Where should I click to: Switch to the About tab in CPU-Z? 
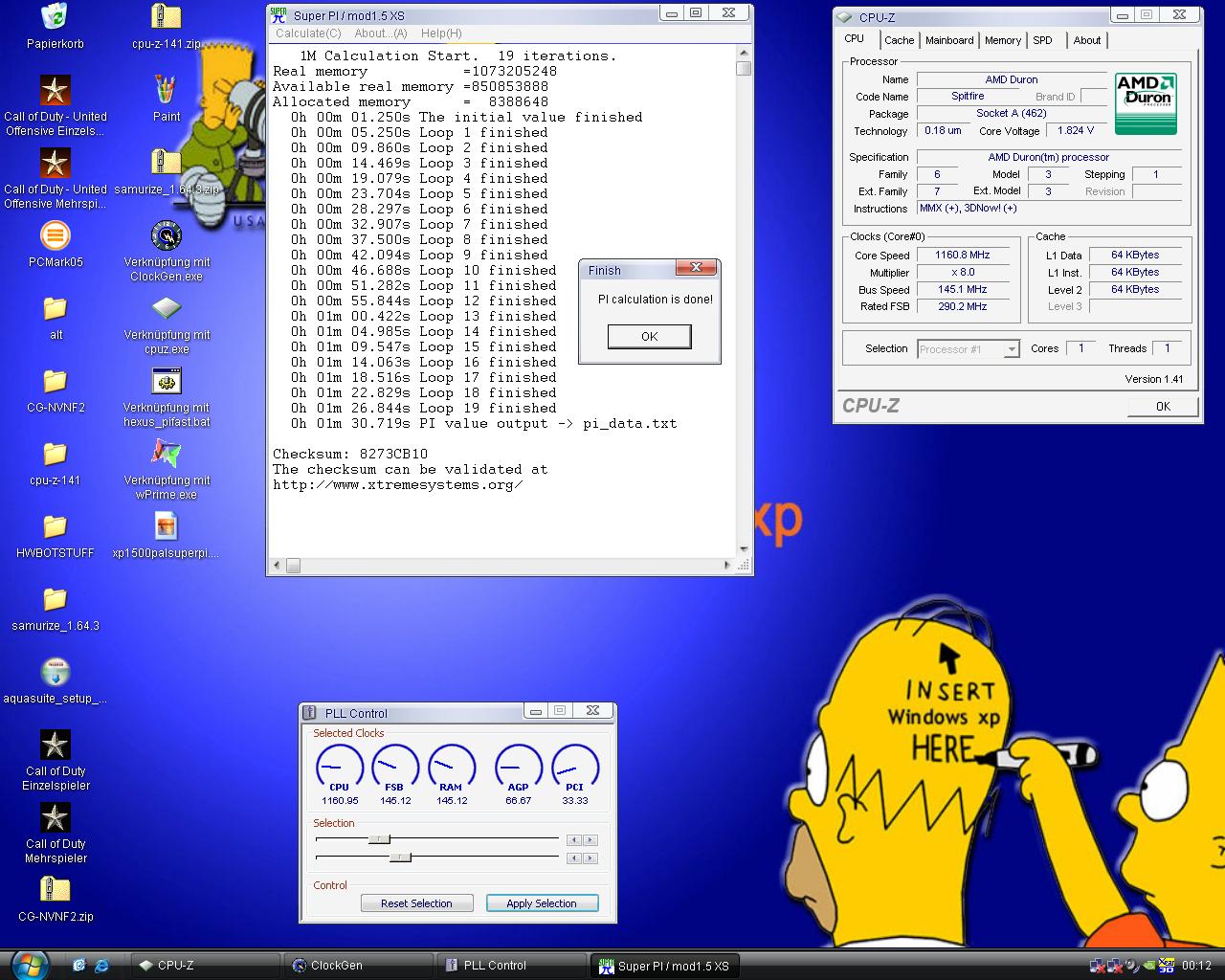coord(1086,40)
